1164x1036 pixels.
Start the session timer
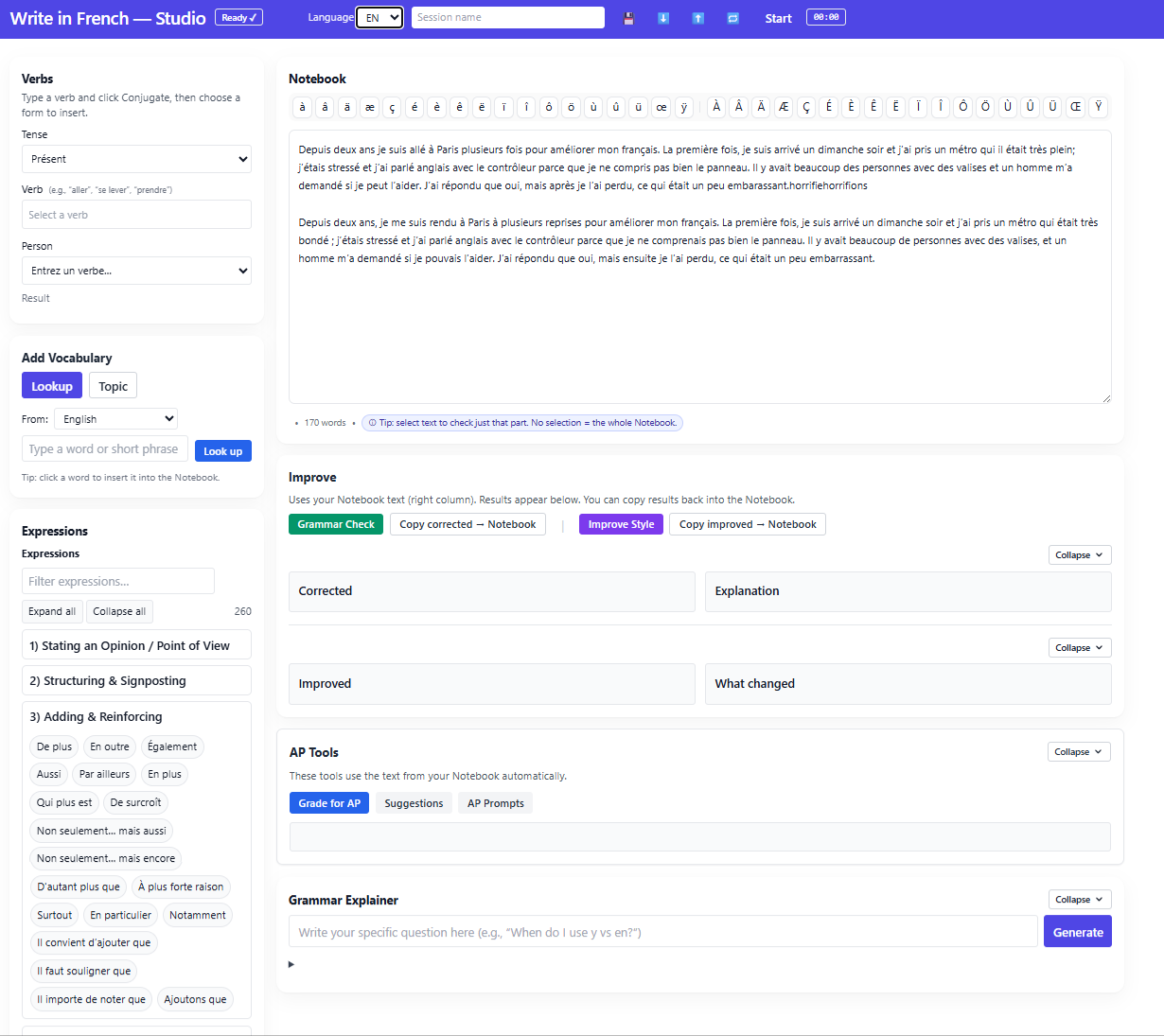[778, 17]
